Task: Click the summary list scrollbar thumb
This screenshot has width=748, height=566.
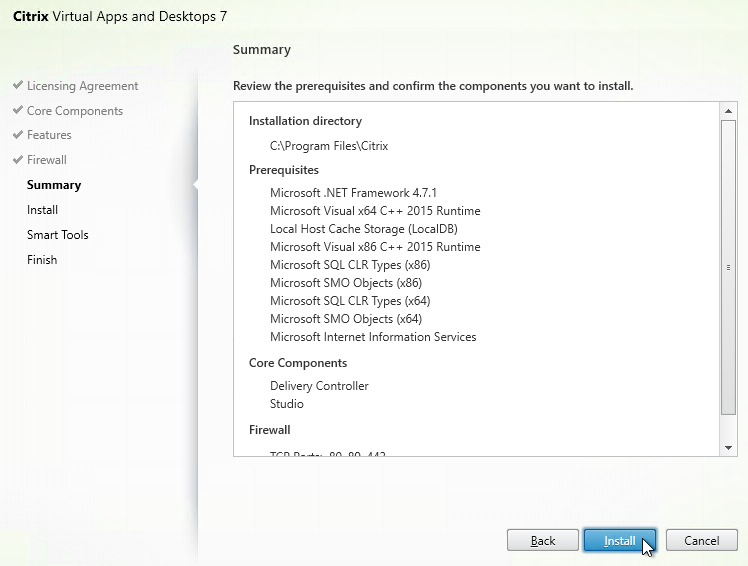Action: 728,267
